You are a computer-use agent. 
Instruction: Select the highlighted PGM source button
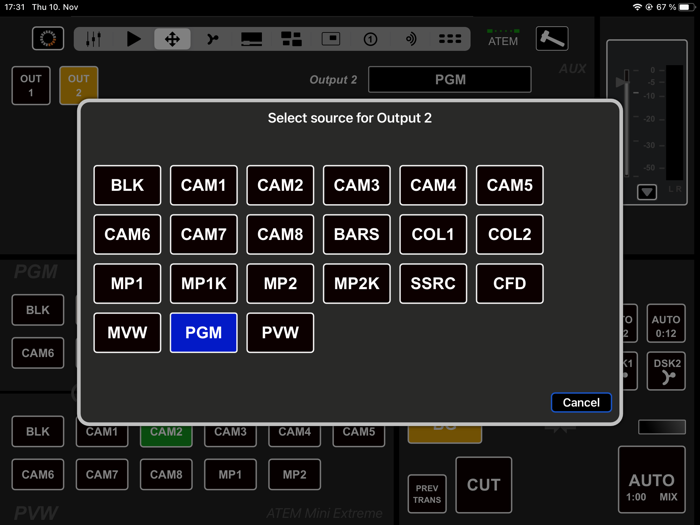click(204, 333)
